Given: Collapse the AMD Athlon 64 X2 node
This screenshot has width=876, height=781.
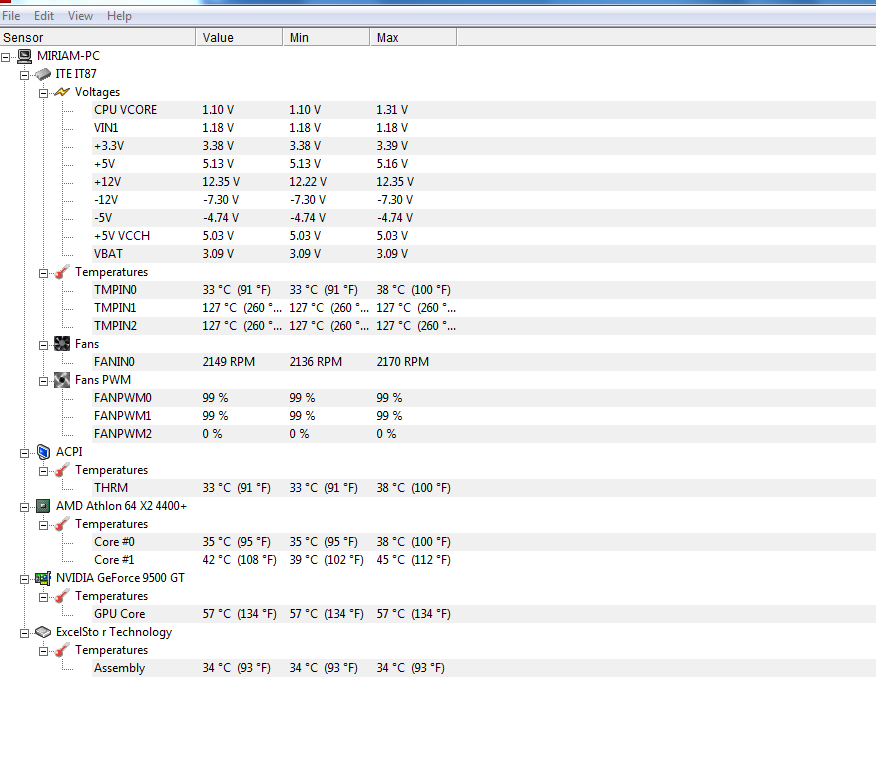Looking at the screenshot, I should point(25,507).
